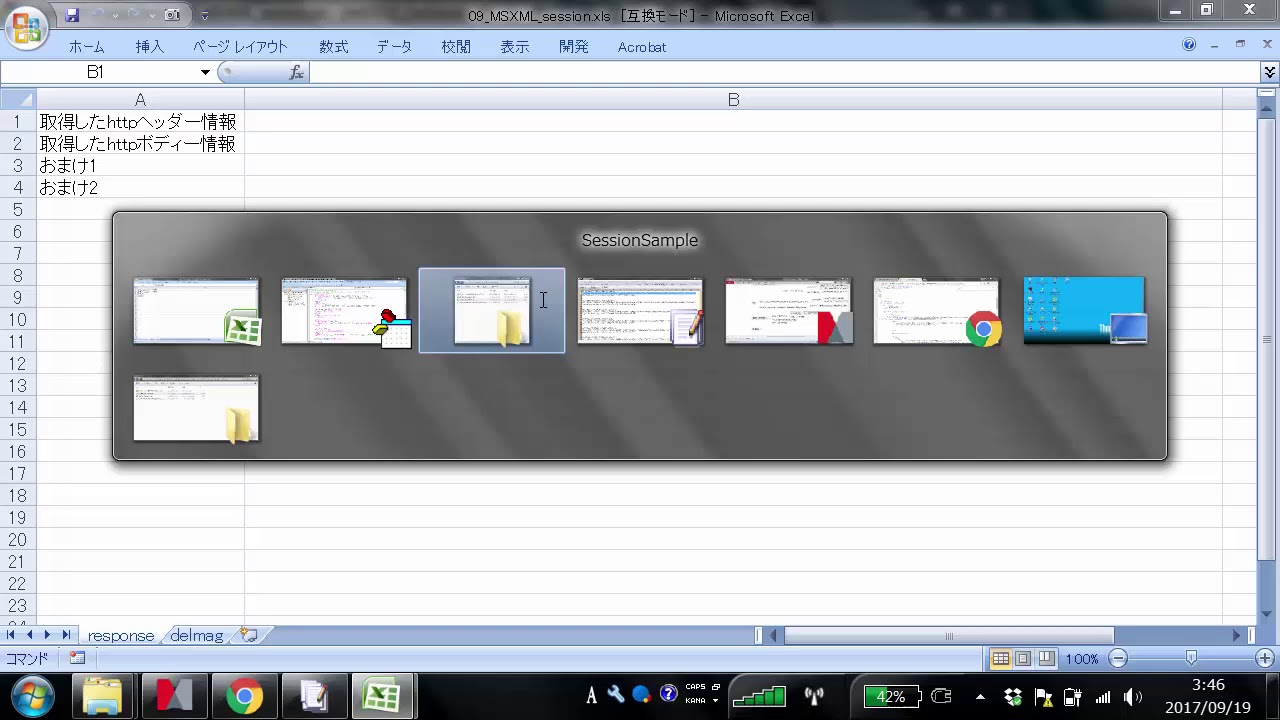Click the insert function fx icon
Screen dimensions: 1280x720
pyautogui.click(x=296, y=72)
